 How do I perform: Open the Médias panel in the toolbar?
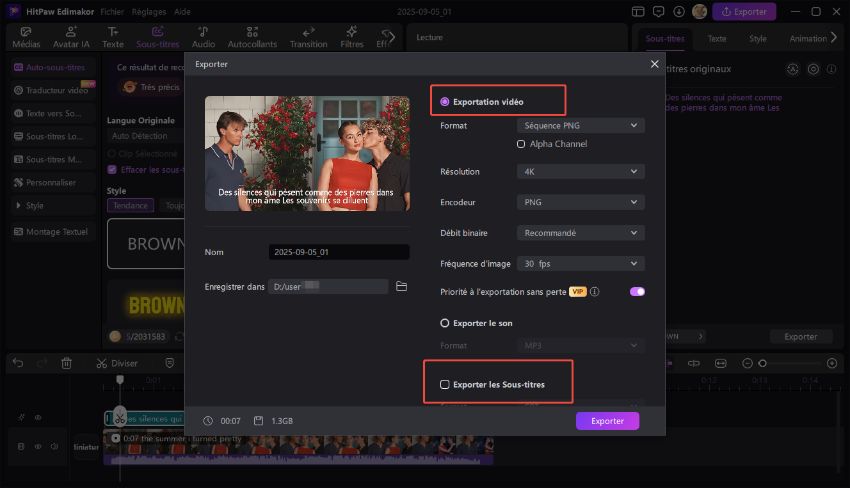[x=28, y=38]
